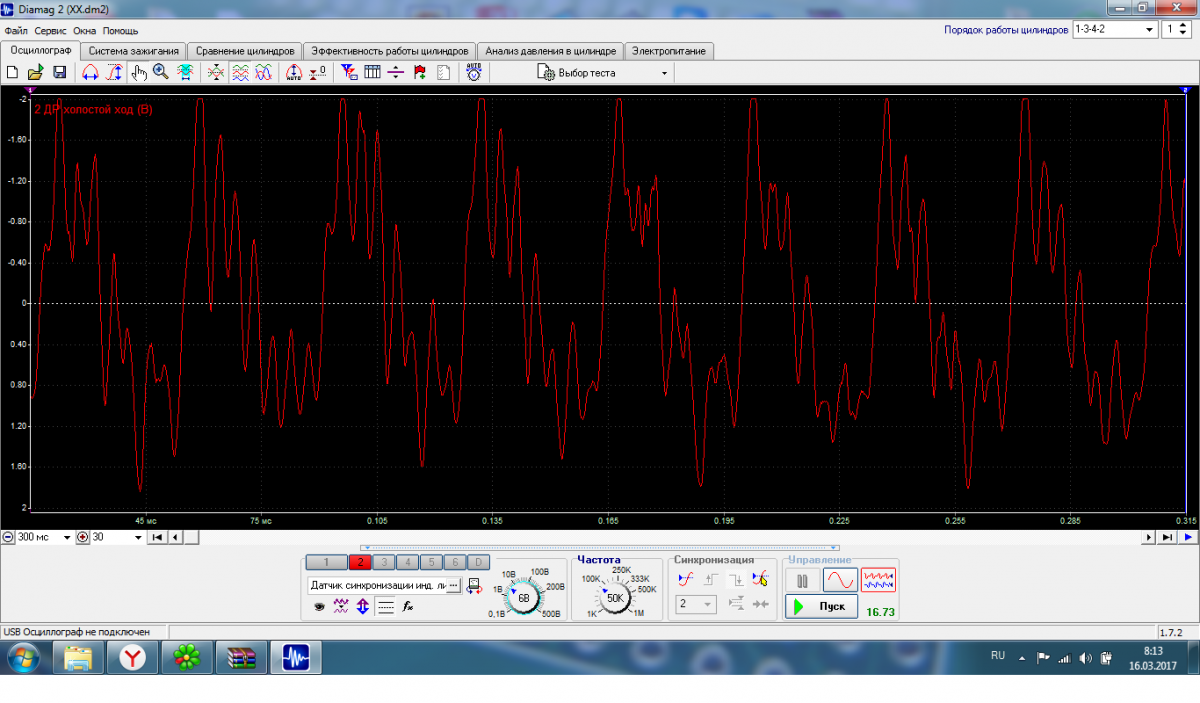Toggle channel 1 button
The width and height of the screenshot is (1200, 703).
click(326, 563)
